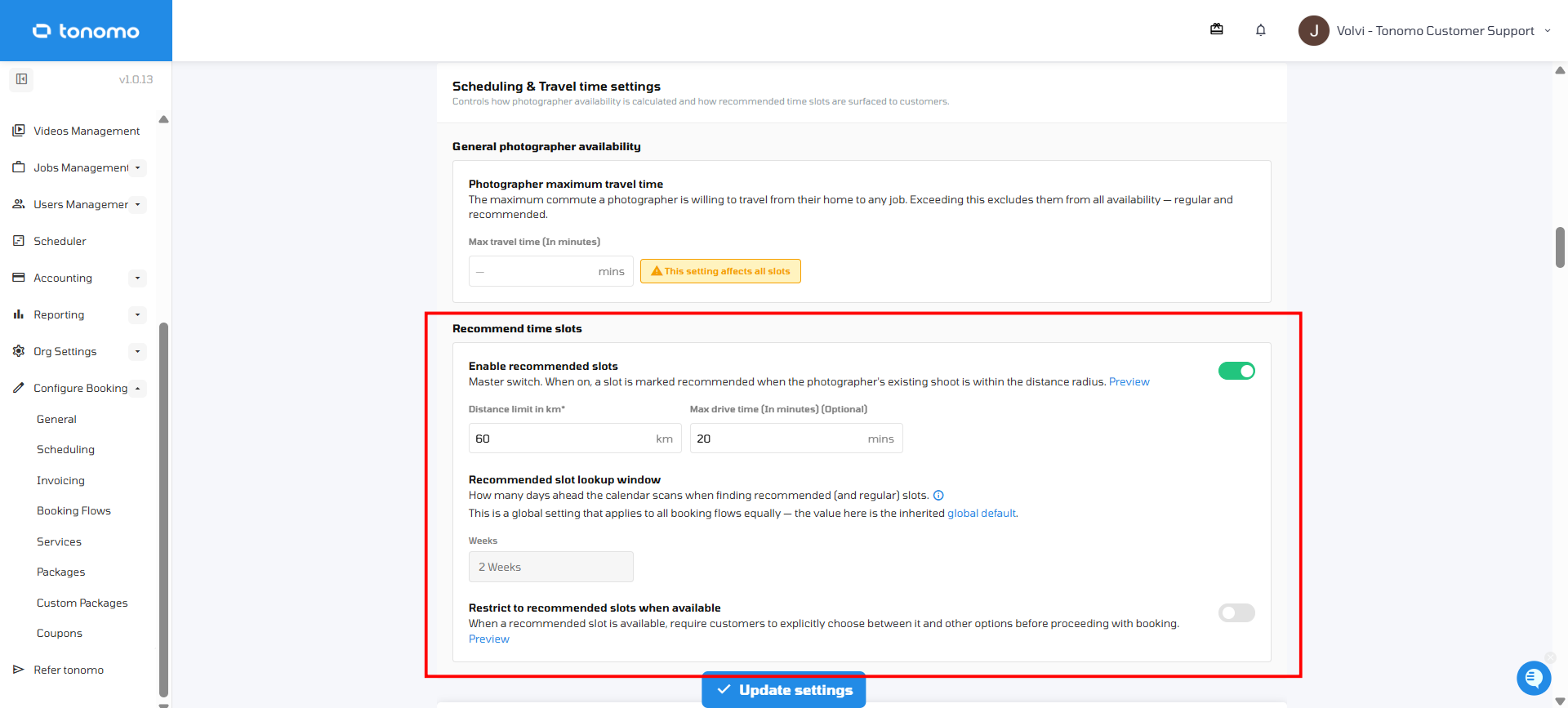The height and width of the screenshot is (708, 1568).
Task: Click the user avatar J
Action: point(1314,31)
